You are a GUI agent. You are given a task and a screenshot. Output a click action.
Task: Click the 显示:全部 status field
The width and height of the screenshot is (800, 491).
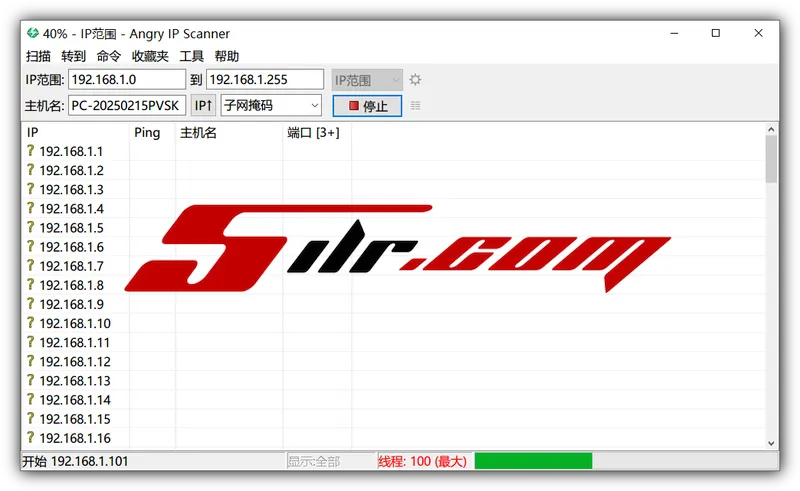pos(331,461)
